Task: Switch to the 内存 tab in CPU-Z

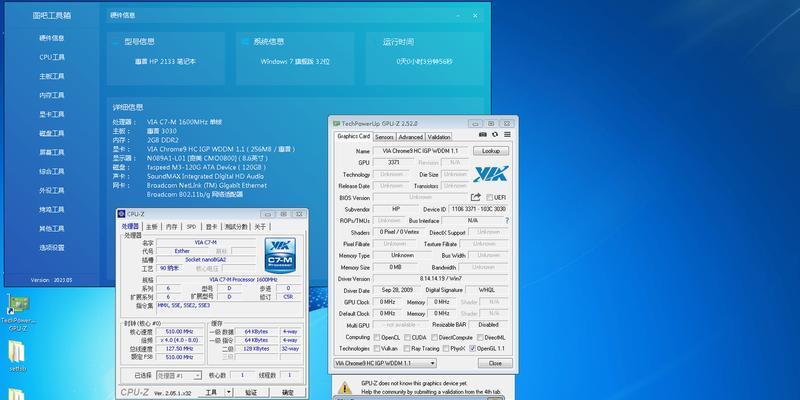Action: pyautogui.click(x=171, y=227)
